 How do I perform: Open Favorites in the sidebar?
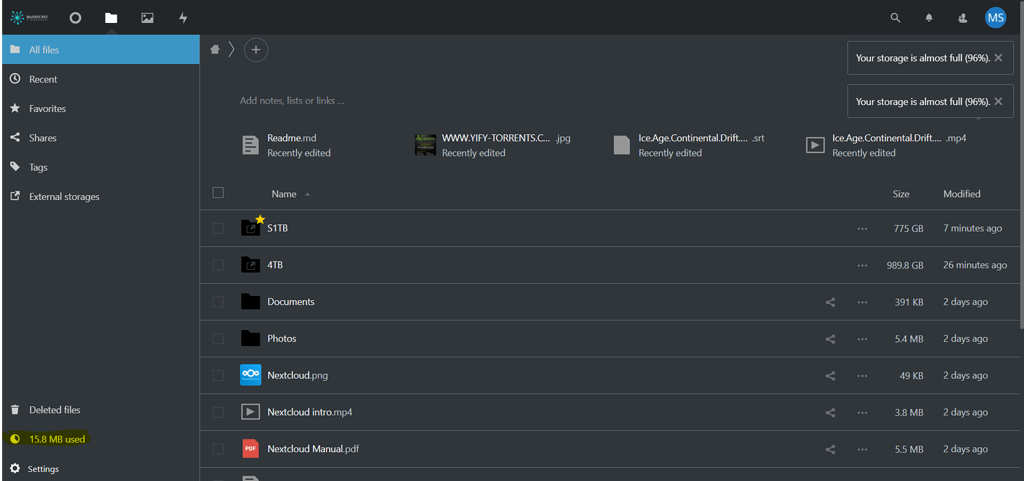click(x=101, y=108)
